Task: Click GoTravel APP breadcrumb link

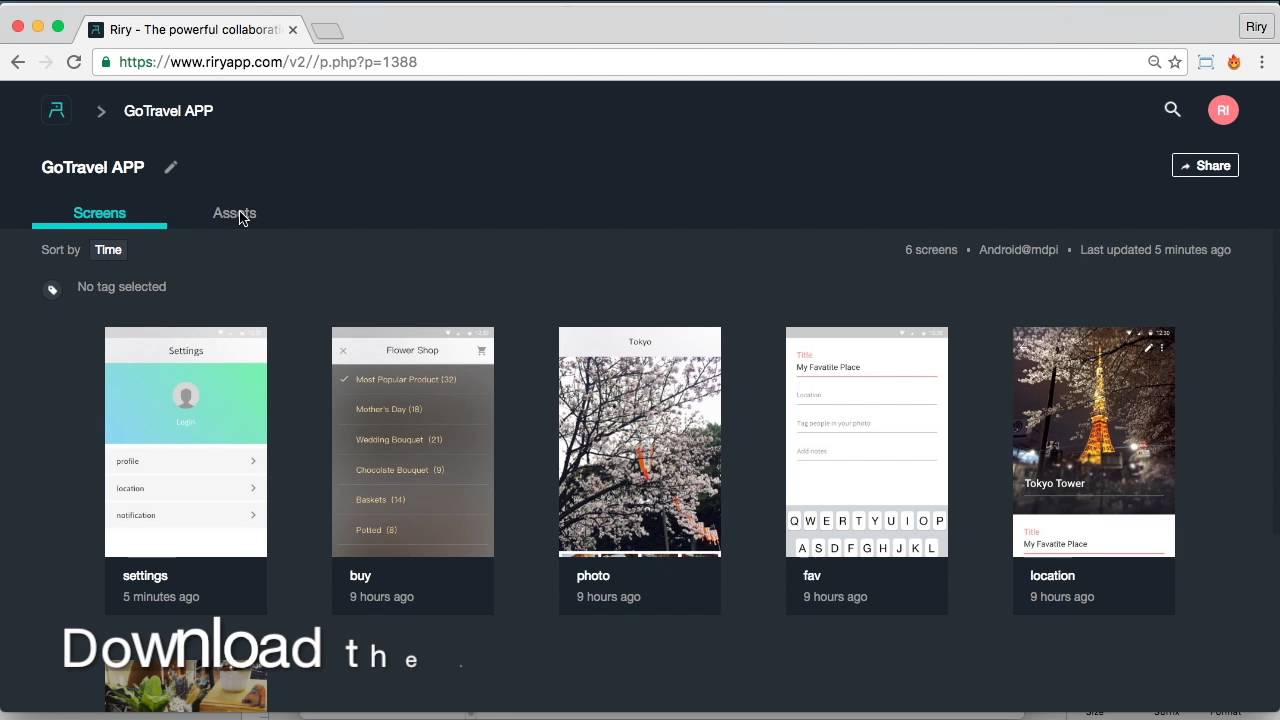Action: coord(168,111)
